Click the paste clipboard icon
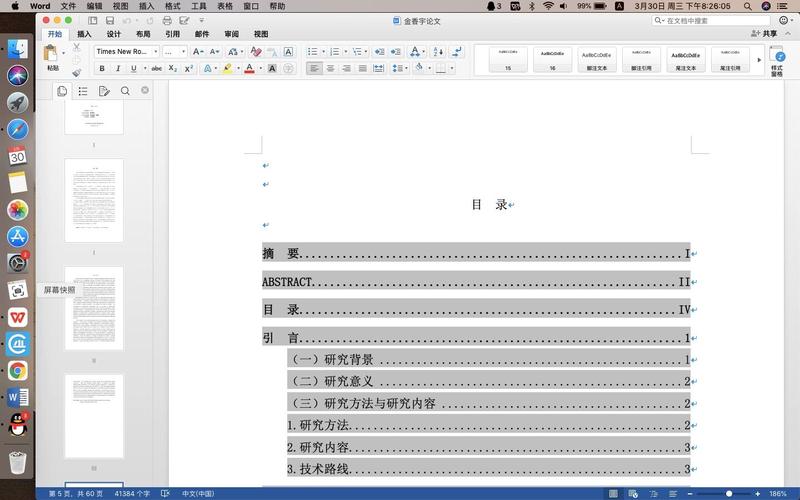The width and height of the screenshot is (800, 500). tap(51, 53)
